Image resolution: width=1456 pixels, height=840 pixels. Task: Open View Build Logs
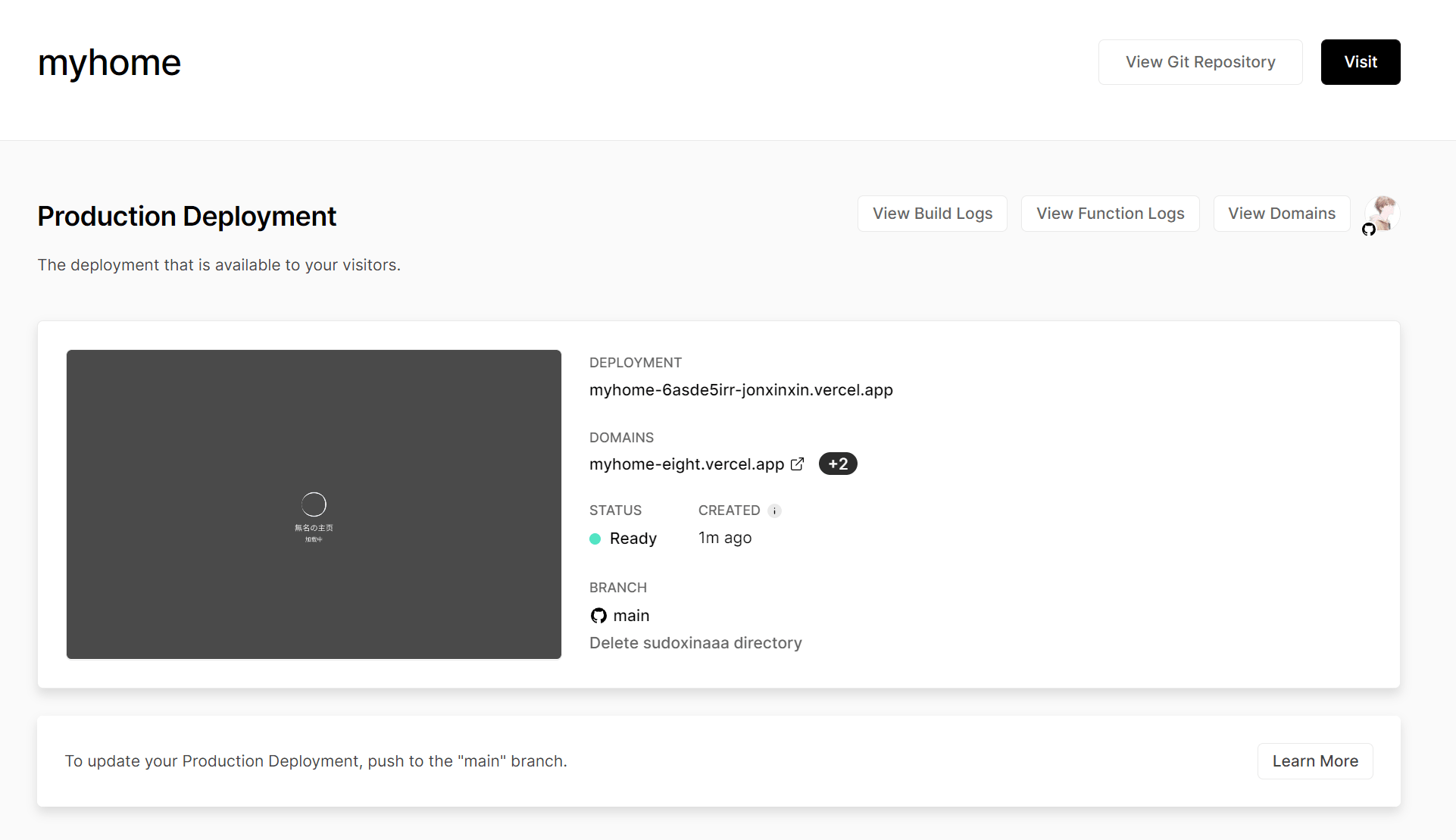[x=932, y=214]
